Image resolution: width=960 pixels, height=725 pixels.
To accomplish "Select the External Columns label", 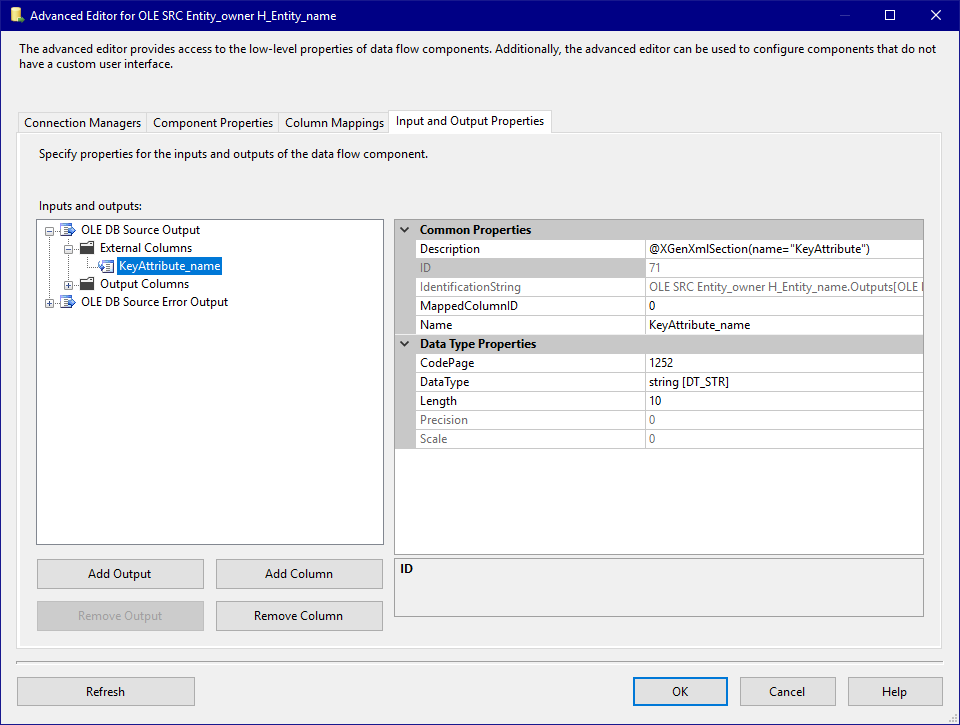I will [146, 247].
